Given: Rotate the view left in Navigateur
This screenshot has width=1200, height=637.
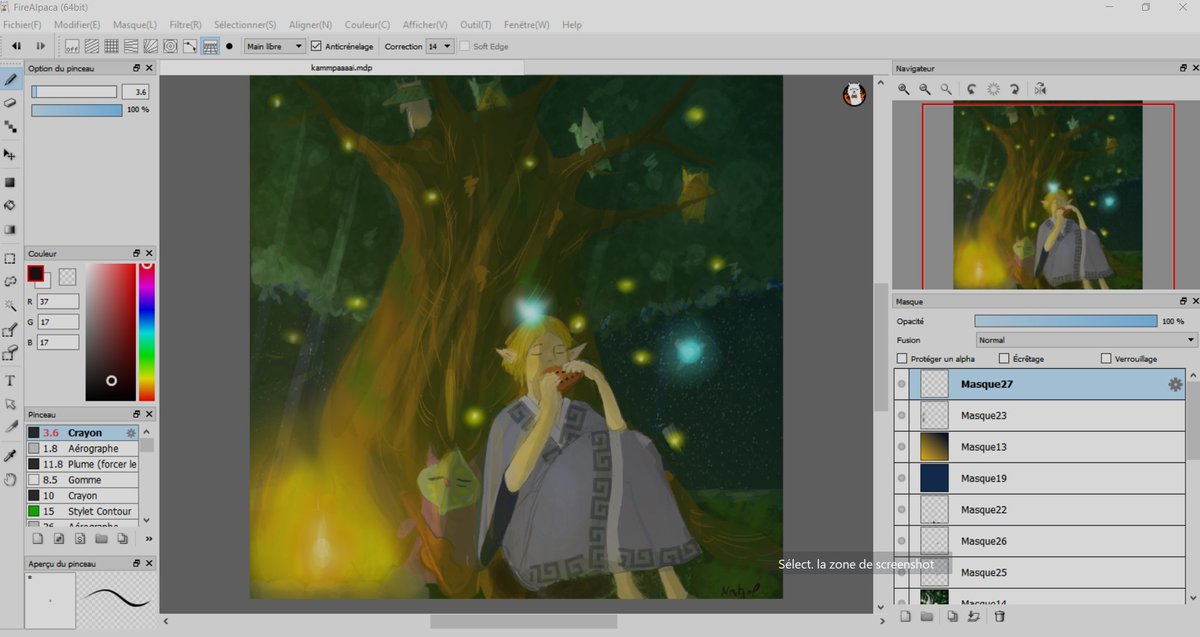Looking at the screenshot, I should pyautogui.click(x=972, y=89).
